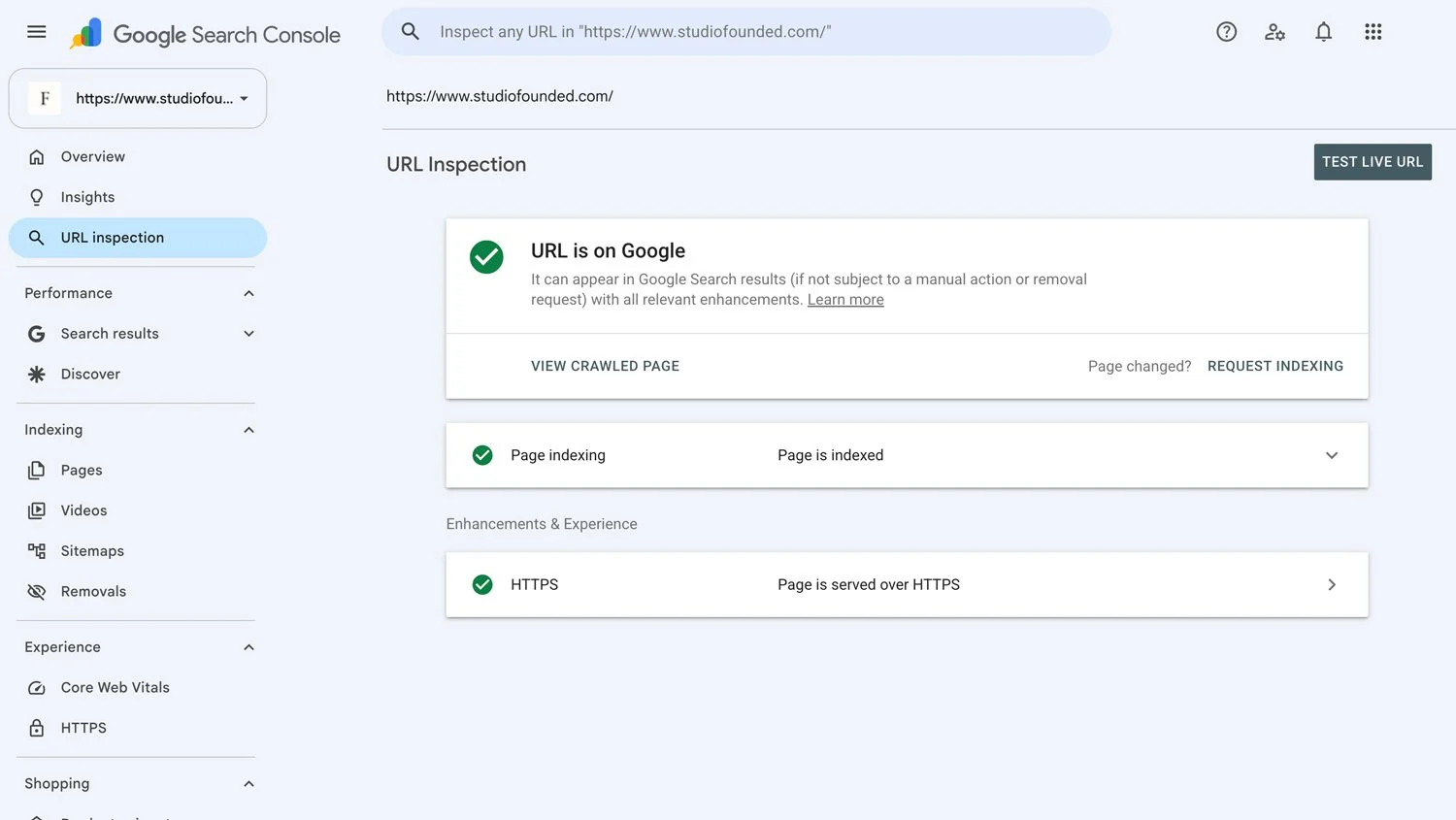The height and width of the screenshot is (820, 1456).
Task: Click the 'Page is indexed' status text
Action: click(x=830, y=455)
